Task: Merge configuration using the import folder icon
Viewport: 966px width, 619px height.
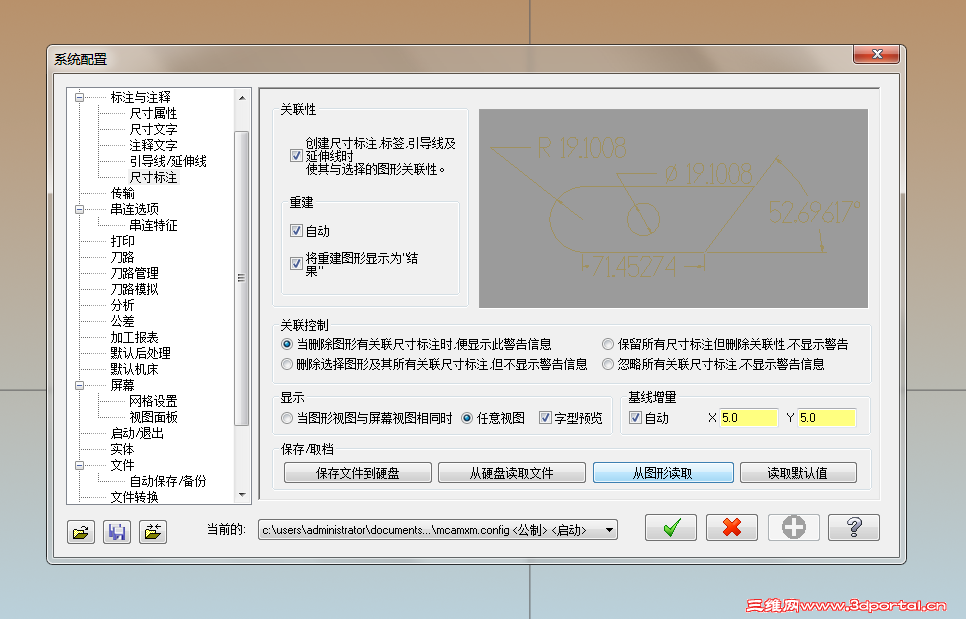Action: click(x=154, y=532)
